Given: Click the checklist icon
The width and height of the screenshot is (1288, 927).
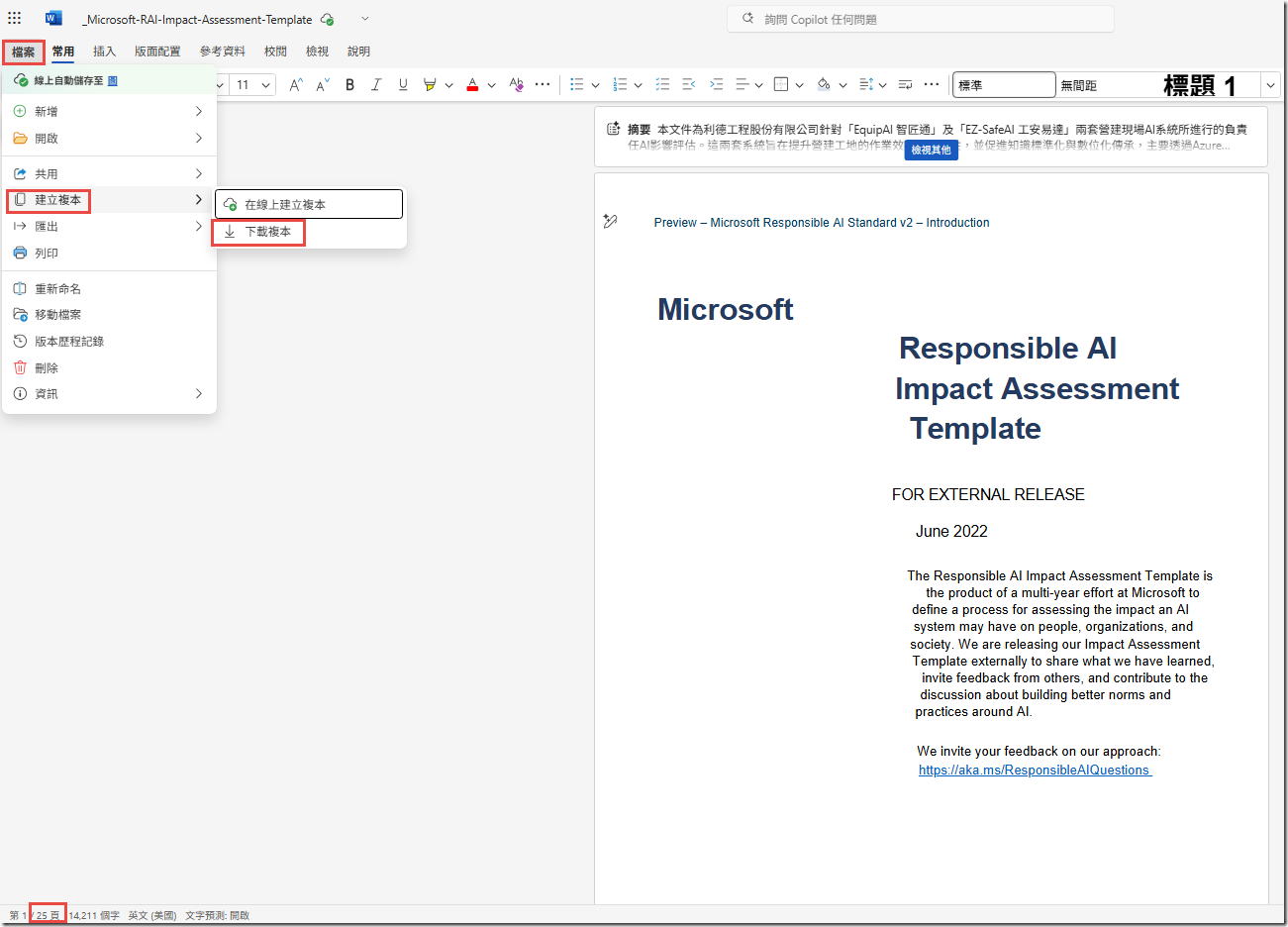Looking at the screenshot, I should click(x=662, y=85).
